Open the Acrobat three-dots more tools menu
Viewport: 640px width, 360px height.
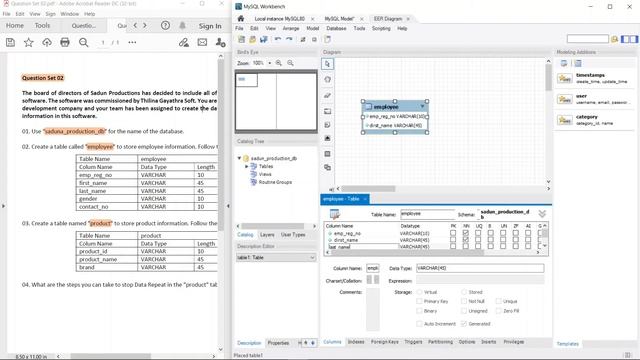click(132, 42)
